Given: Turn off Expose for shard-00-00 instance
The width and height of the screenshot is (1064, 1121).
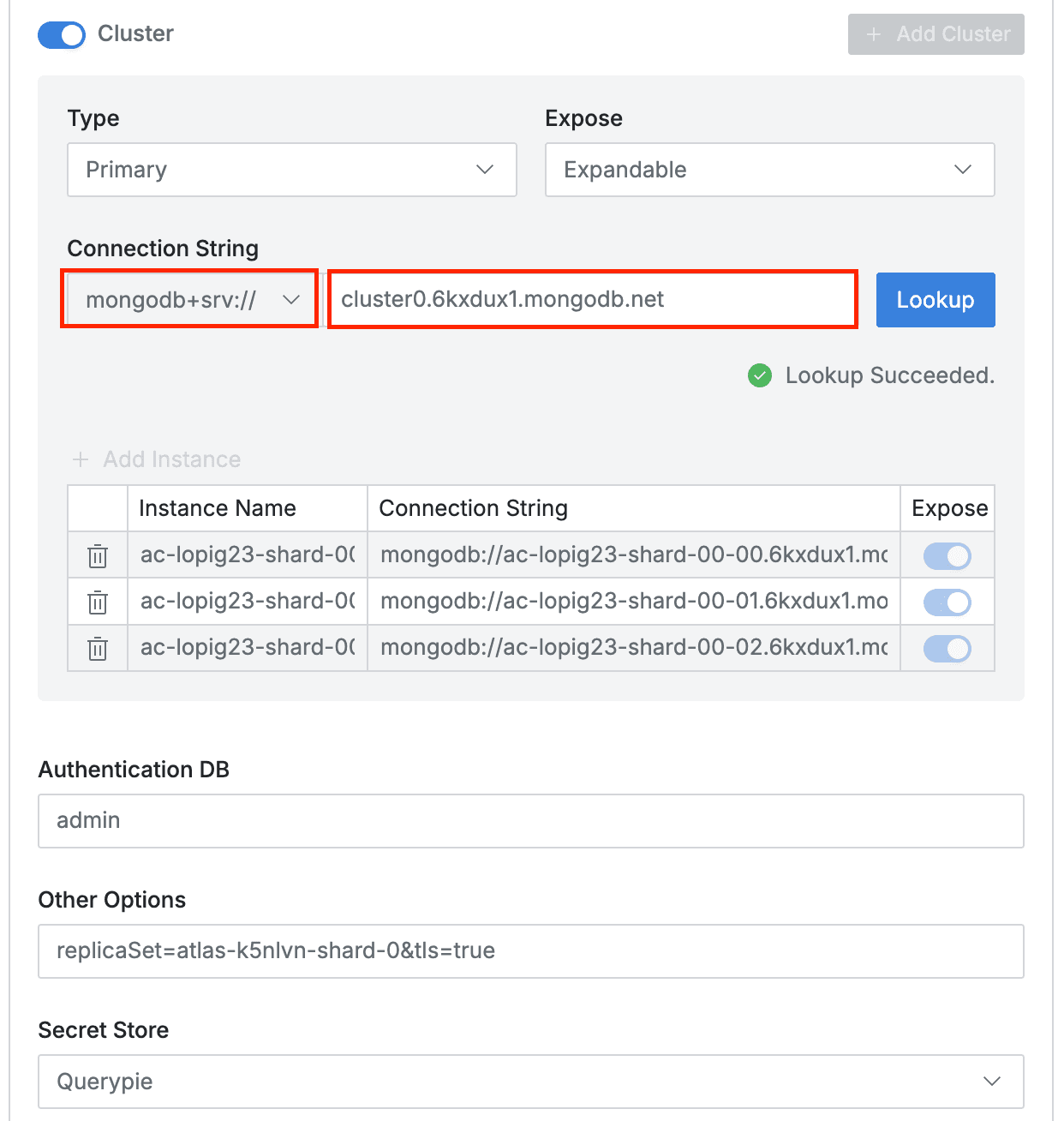Looking at the screenshot, I should coord(947,555).
